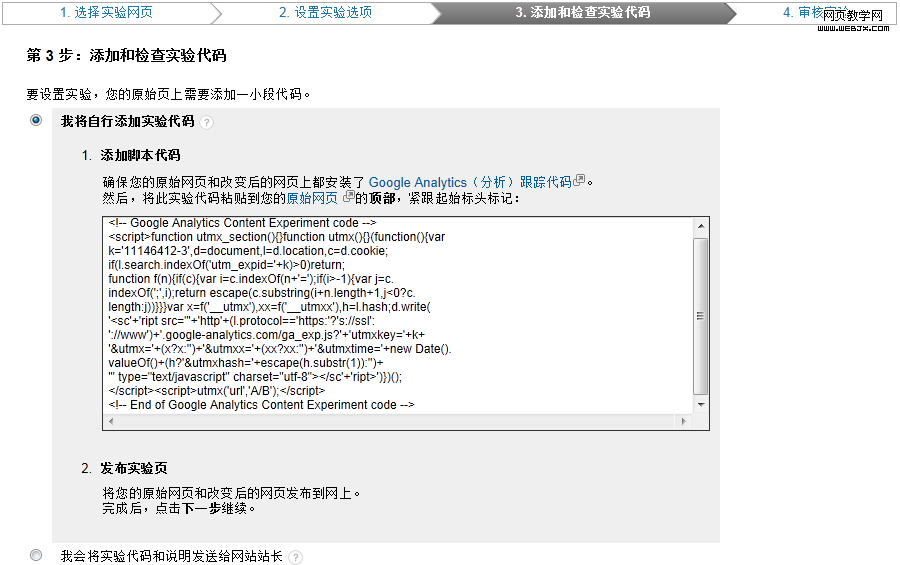Click the code box vertical scrollbar thumb

tap(700, 315)
